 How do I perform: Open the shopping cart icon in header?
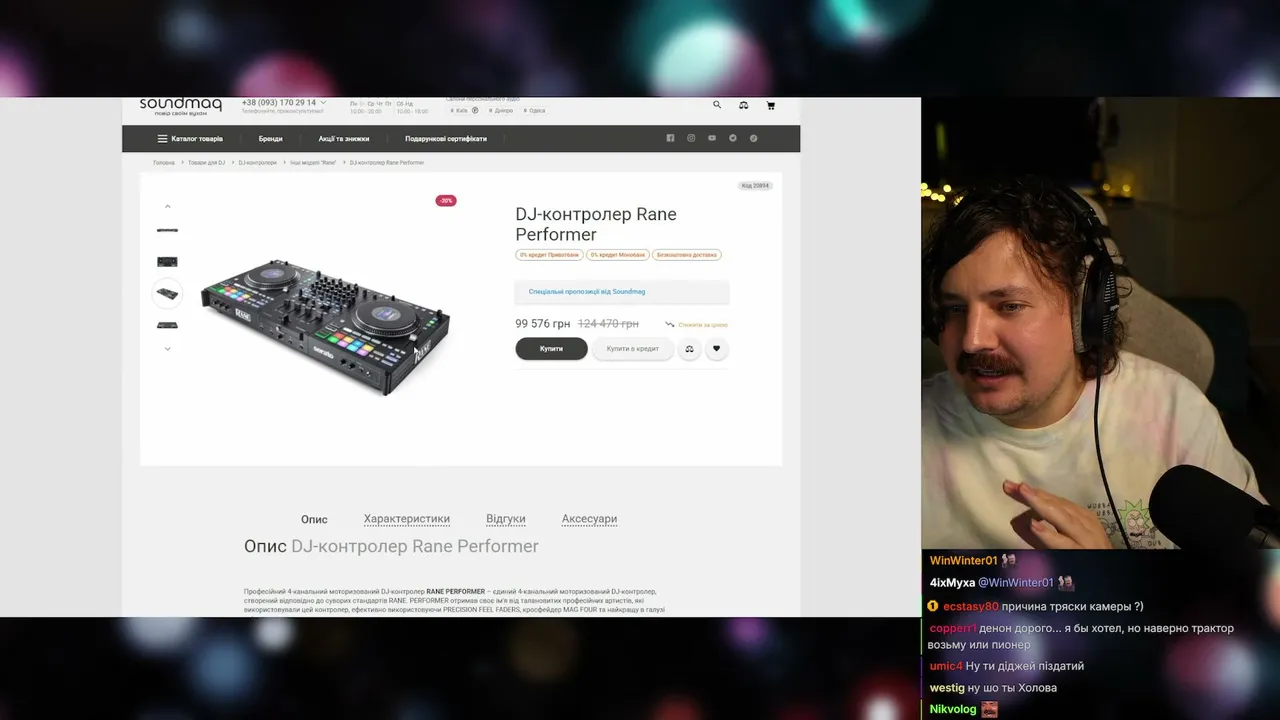tap(770, 105)
